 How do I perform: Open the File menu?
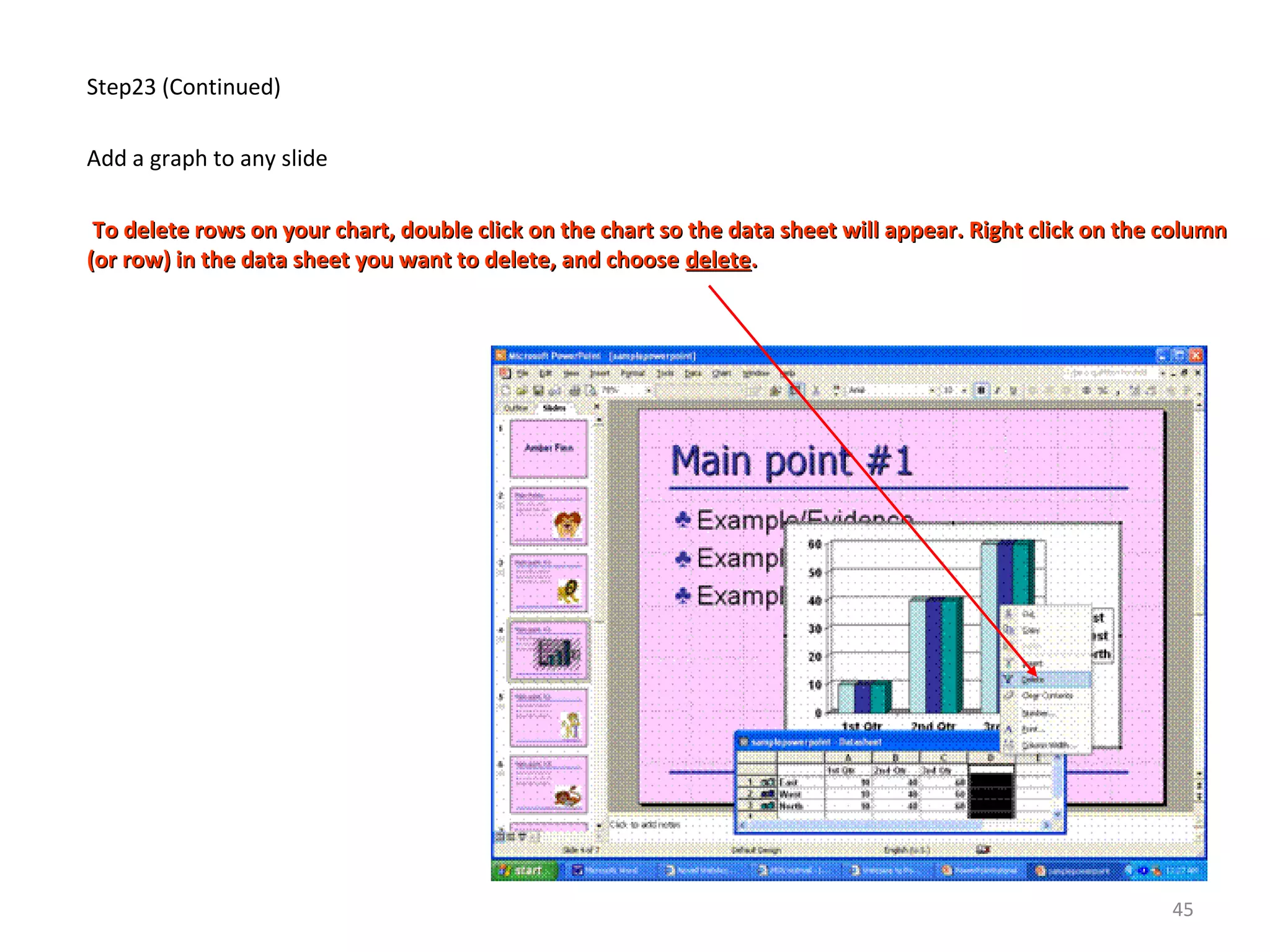click(523, 373)
